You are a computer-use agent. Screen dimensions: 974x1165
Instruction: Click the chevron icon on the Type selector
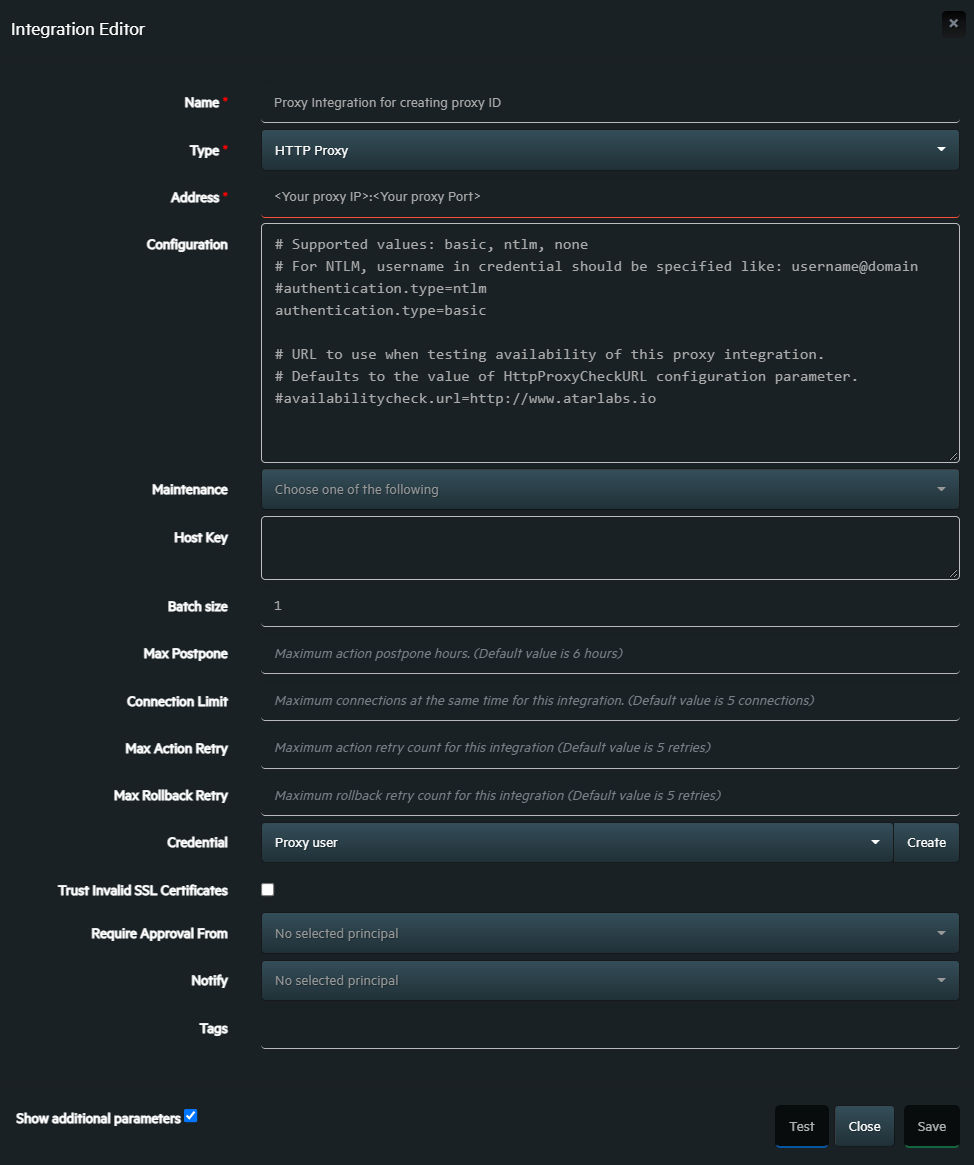[941, 149]
